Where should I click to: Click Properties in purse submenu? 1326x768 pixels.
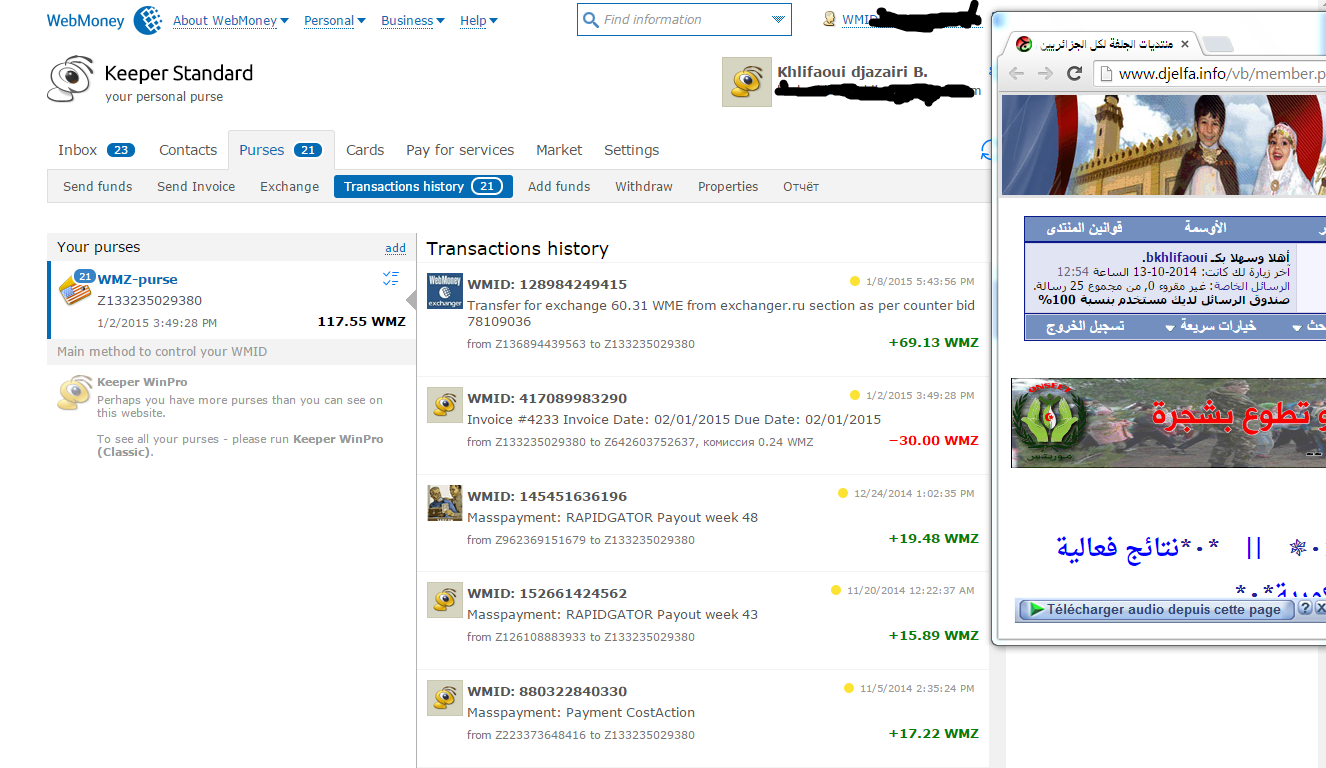coord(728,186)
